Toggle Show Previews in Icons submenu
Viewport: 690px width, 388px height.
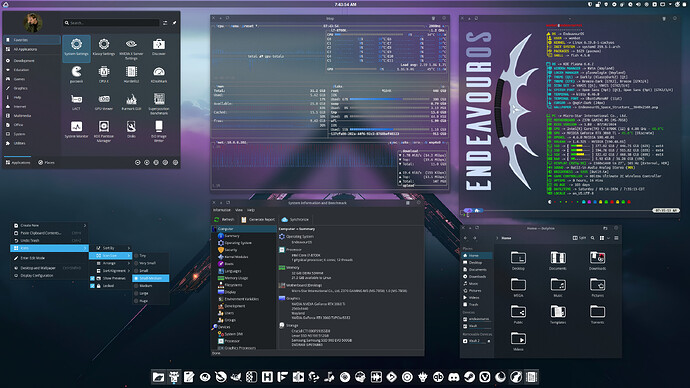(110, 278)
